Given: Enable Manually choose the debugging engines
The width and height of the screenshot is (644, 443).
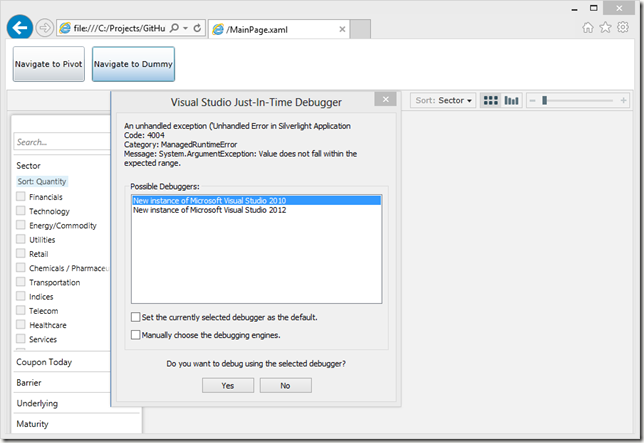Looking at the screenshot, I should click(136, 335).
